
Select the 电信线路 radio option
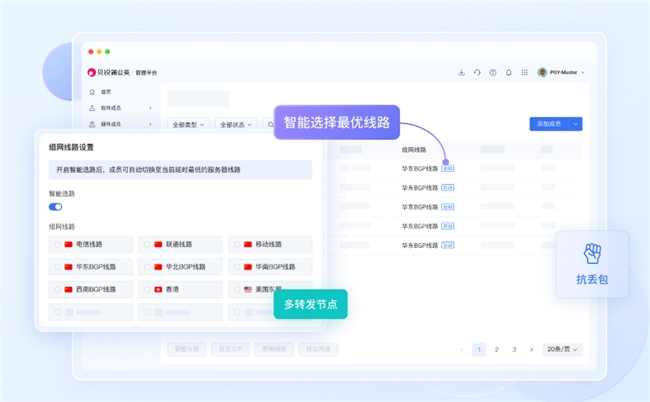pyautogui.click(x=57, y=244)
